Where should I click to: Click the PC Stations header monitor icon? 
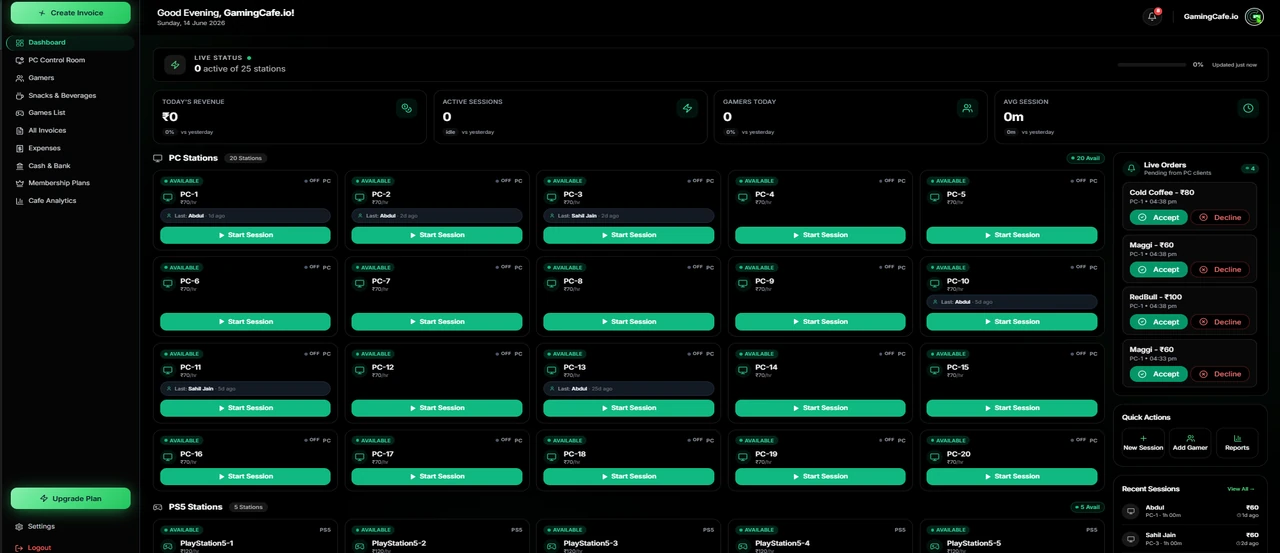(158, 158)
